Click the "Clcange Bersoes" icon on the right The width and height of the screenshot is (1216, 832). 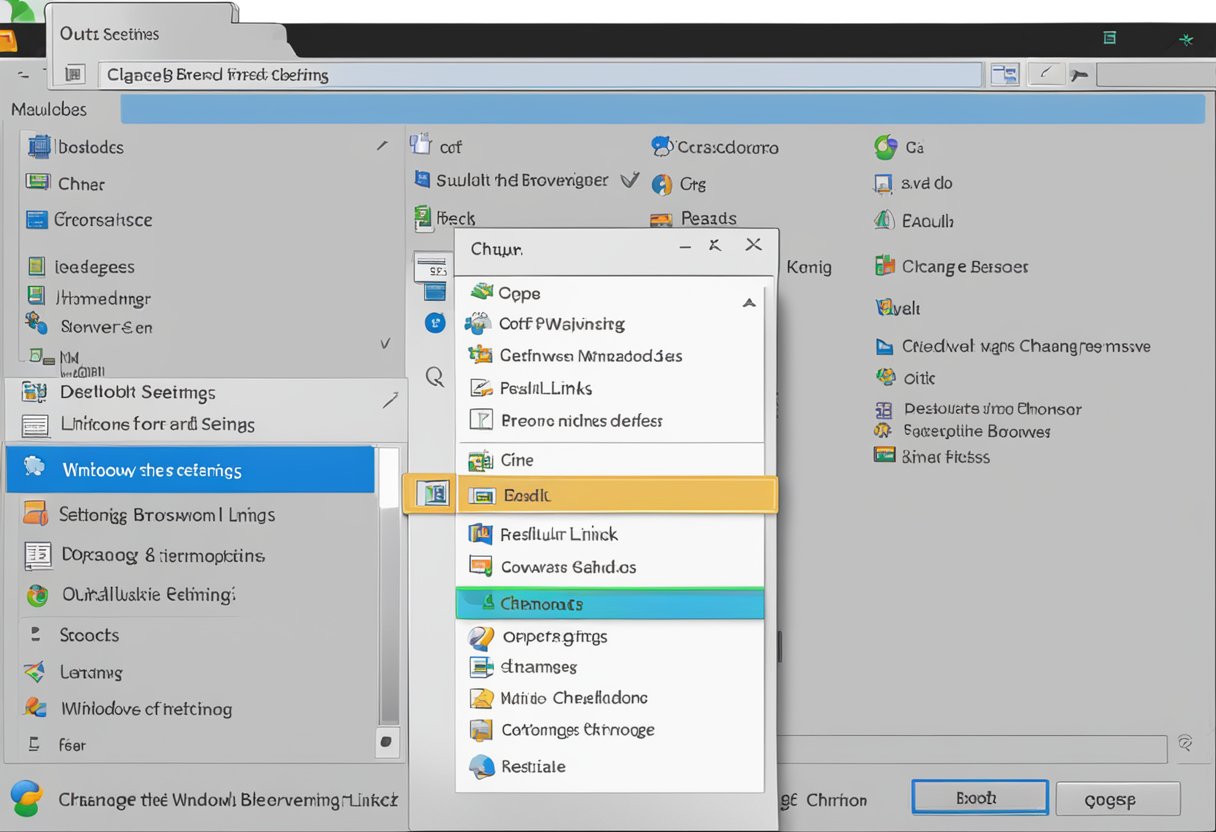pos(885,266)
